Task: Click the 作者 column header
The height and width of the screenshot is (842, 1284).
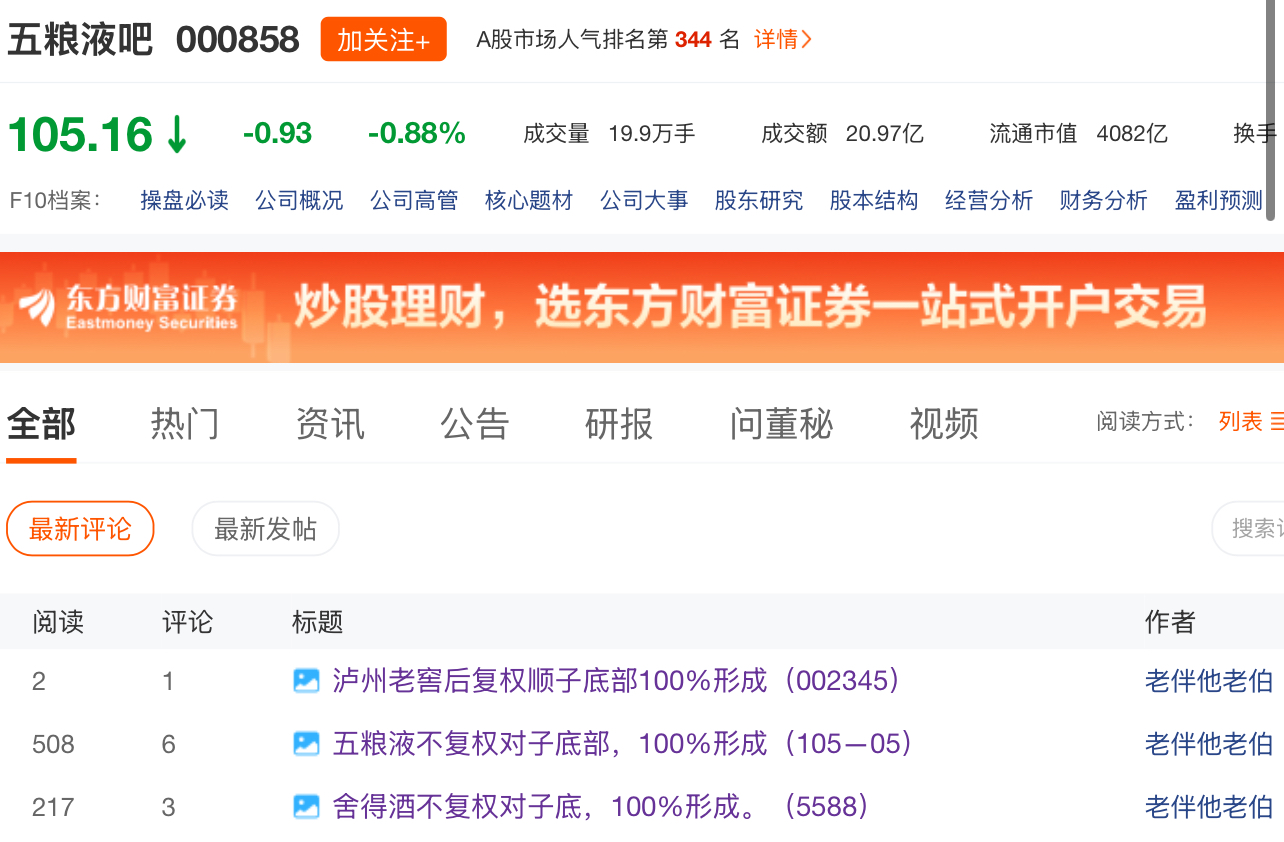Action: pos(1170,622)
